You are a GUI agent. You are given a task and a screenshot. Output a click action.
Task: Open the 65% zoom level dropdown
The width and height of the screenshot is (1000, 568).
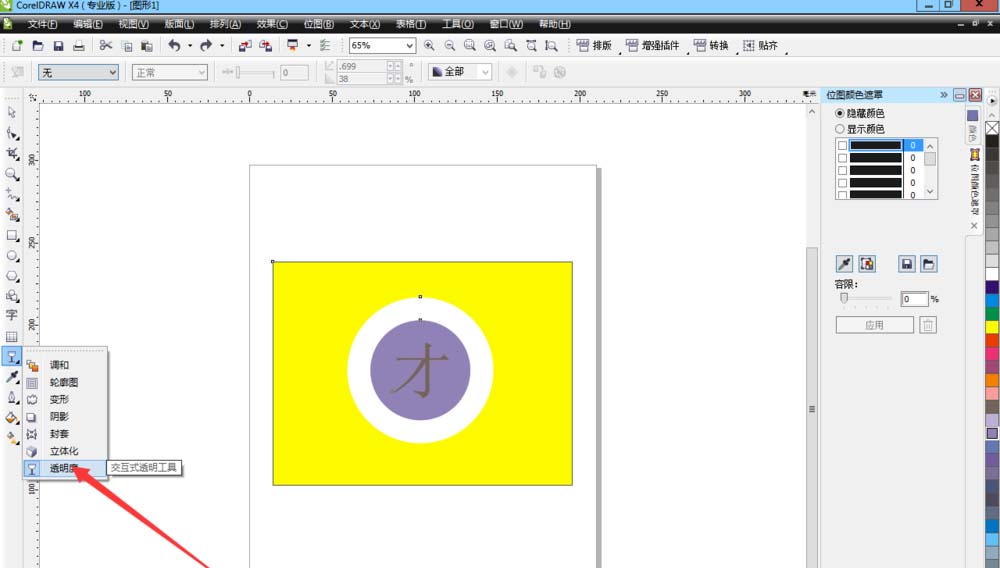[409, 46]
